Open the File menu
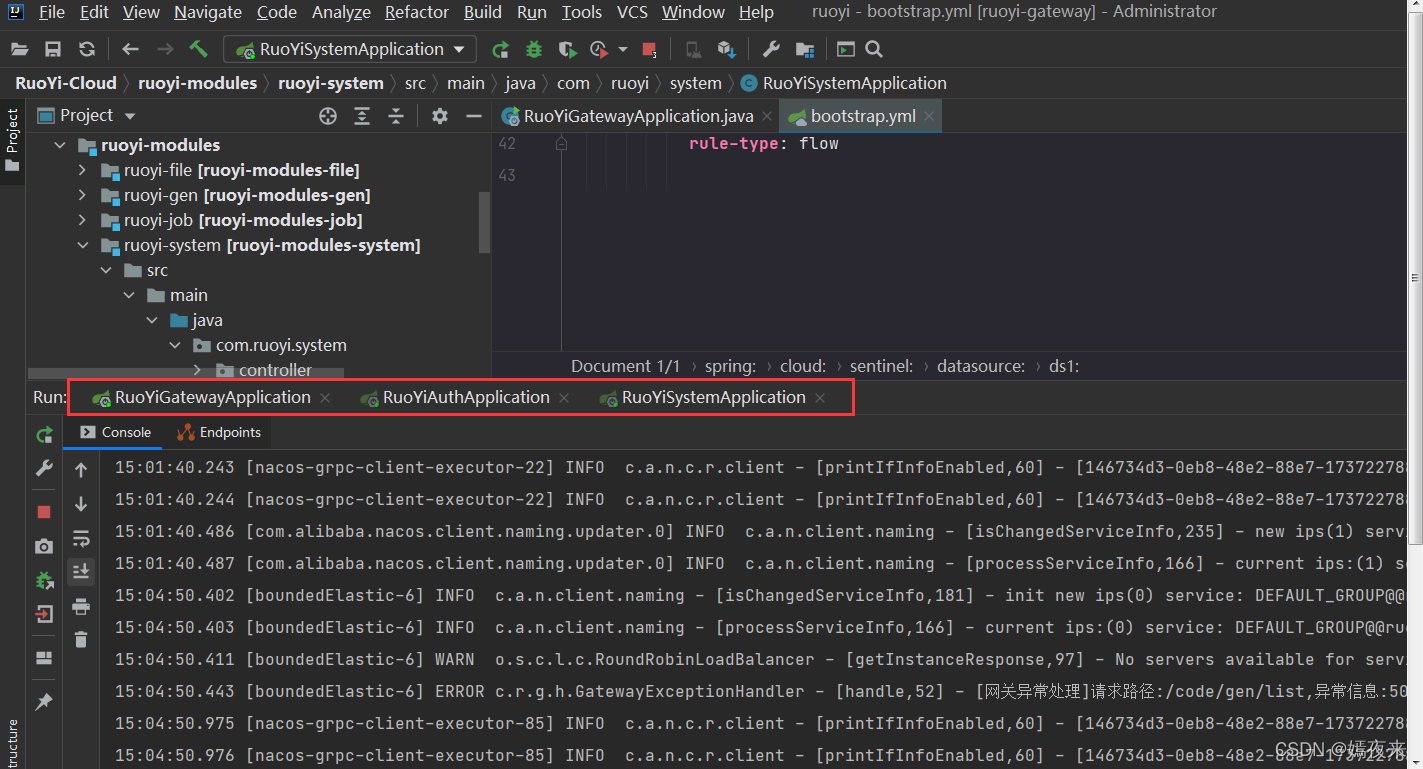This screenshot has width=1423, height=769. (x=51, y=12)
